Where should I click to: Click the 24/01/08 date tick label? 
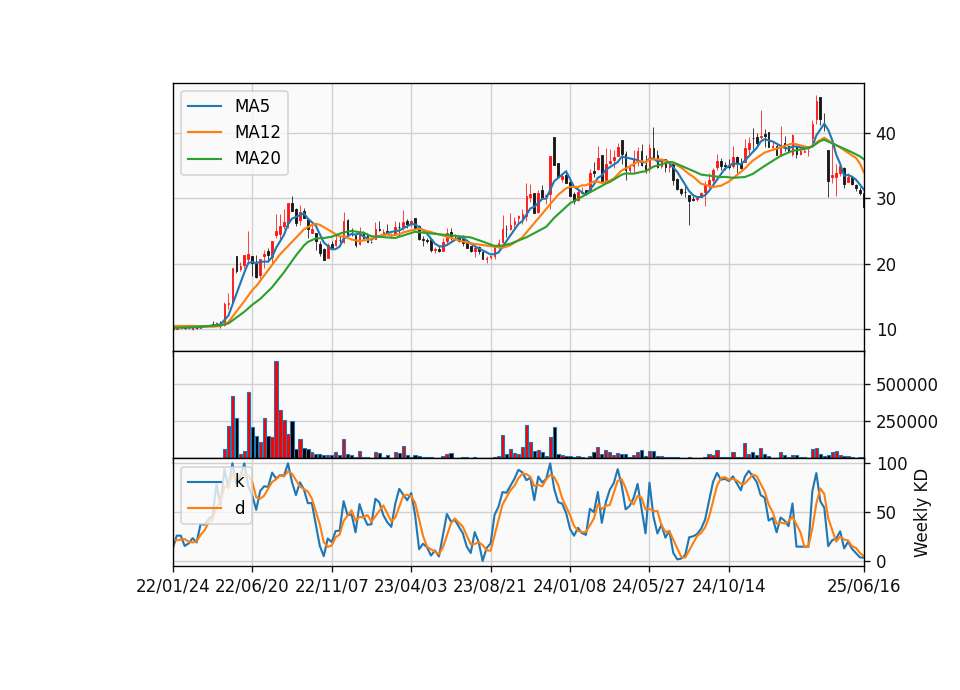(570, 586)
